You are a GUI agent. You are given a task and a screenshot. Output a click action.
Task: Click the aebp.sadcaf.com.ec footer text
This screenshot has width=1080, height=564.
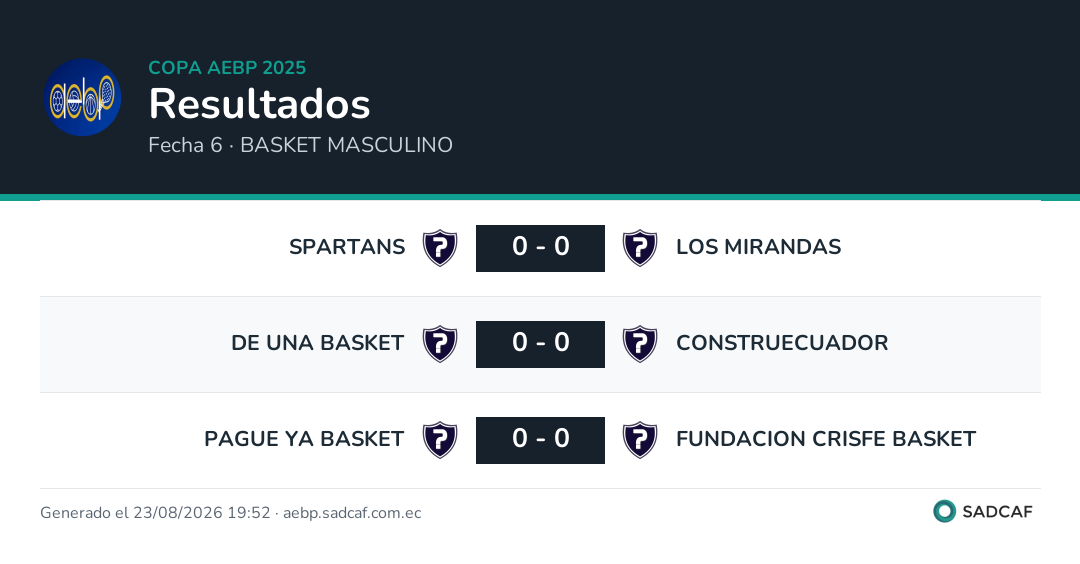(x=352, y=513)
